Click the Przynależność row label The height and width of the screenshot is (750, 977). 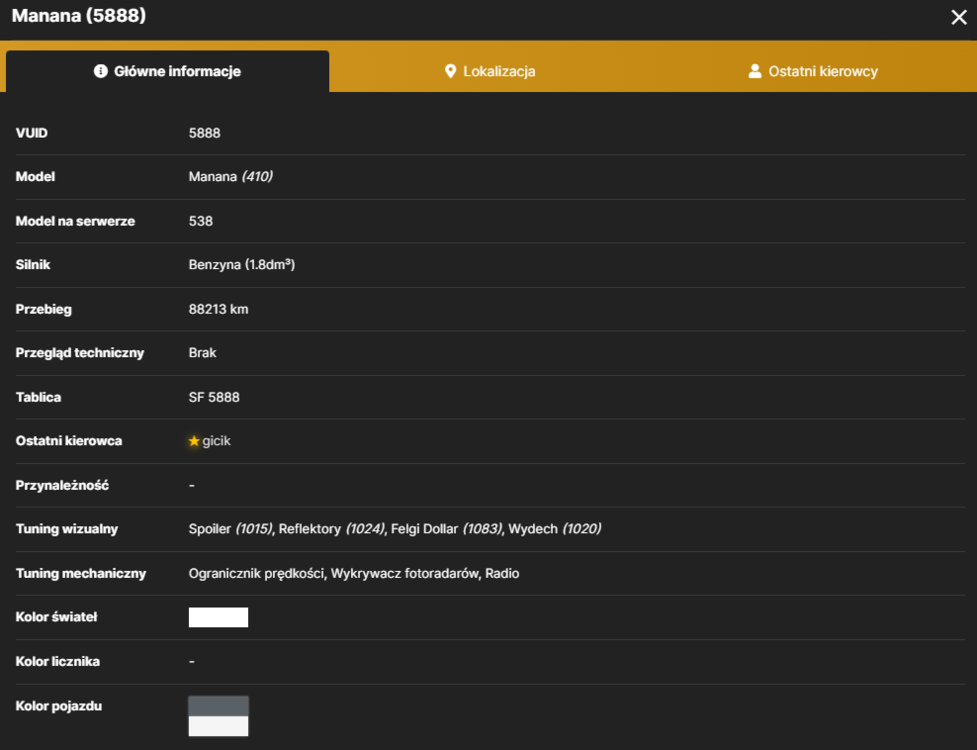(62, 485)
